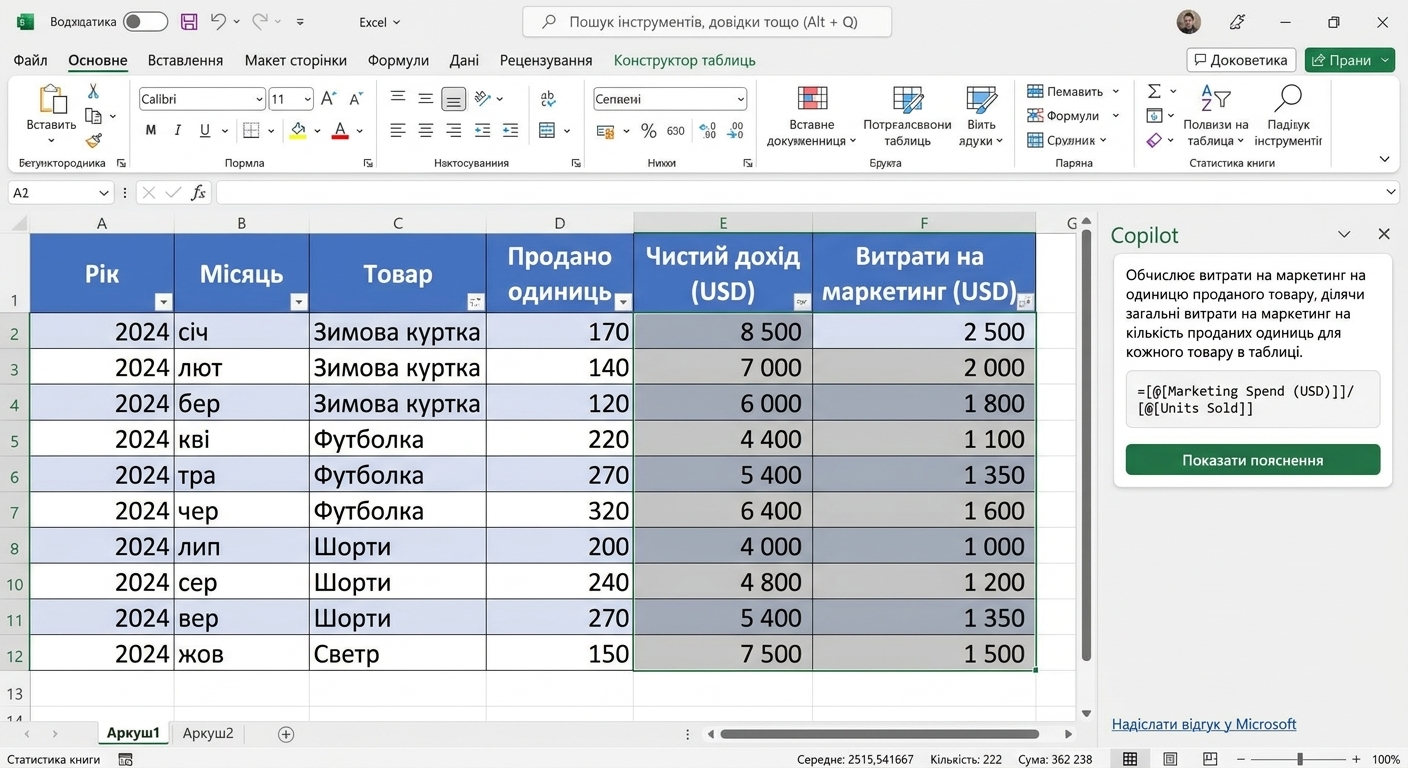Close the Copilot pane
Viewport: 1408px width, 768px height.
point(1384,234)
